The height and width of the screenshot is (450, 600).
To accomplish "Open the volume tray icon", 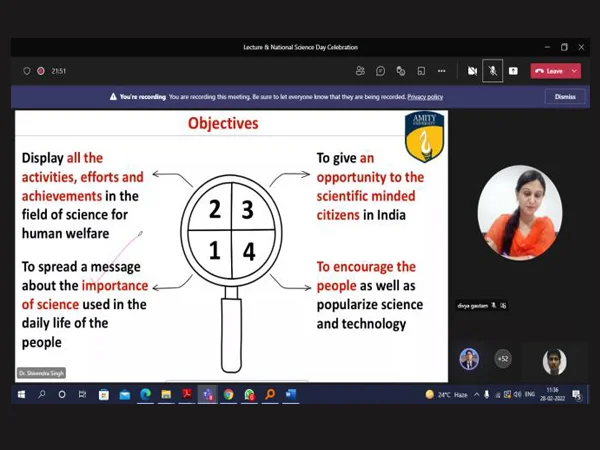I will 518,395.
